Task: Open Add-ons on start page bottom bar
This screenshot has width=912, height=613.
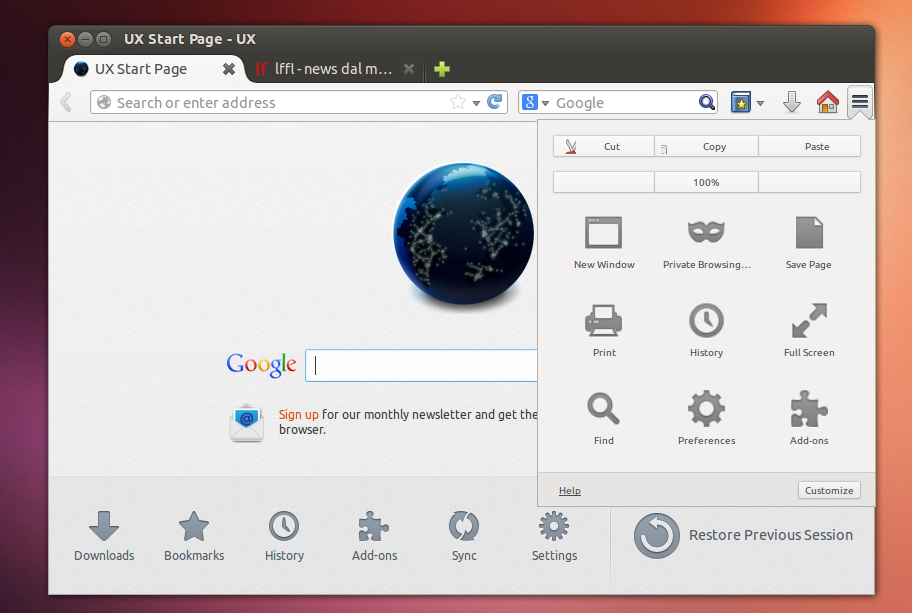Action: [x=374, y=536]
